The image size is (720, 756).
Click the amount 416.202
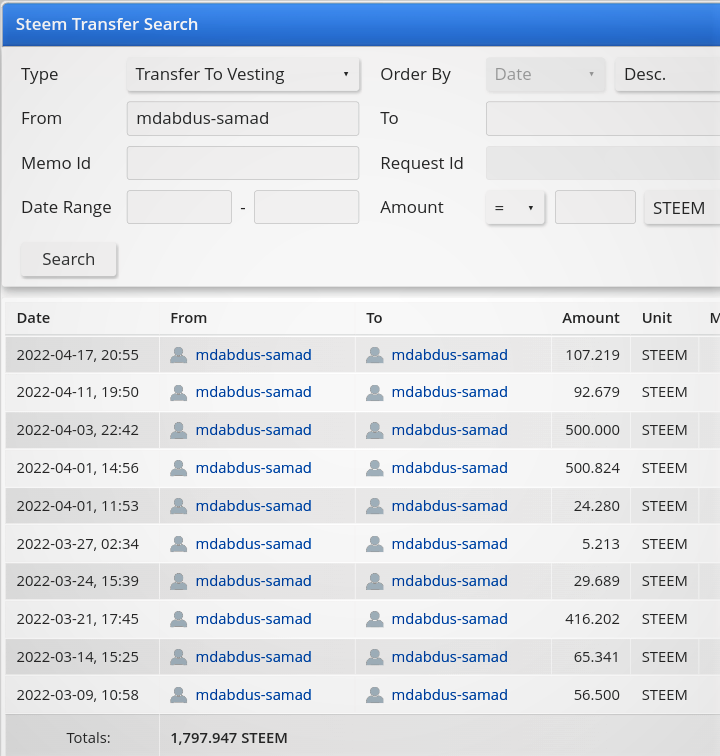pyautogui.click(x=592, y=619)
